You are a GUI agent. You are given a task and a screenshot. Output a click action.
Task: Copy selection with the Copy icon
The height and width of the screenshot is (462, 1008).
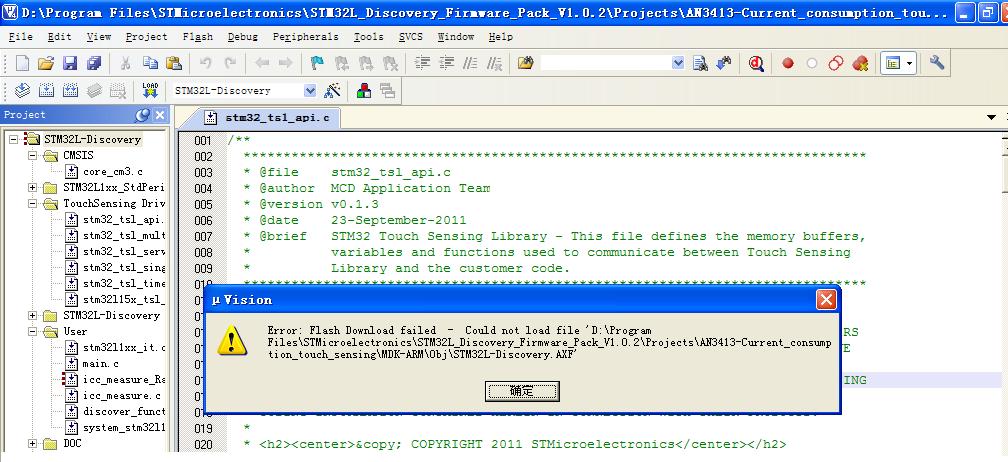click(150, 63)
